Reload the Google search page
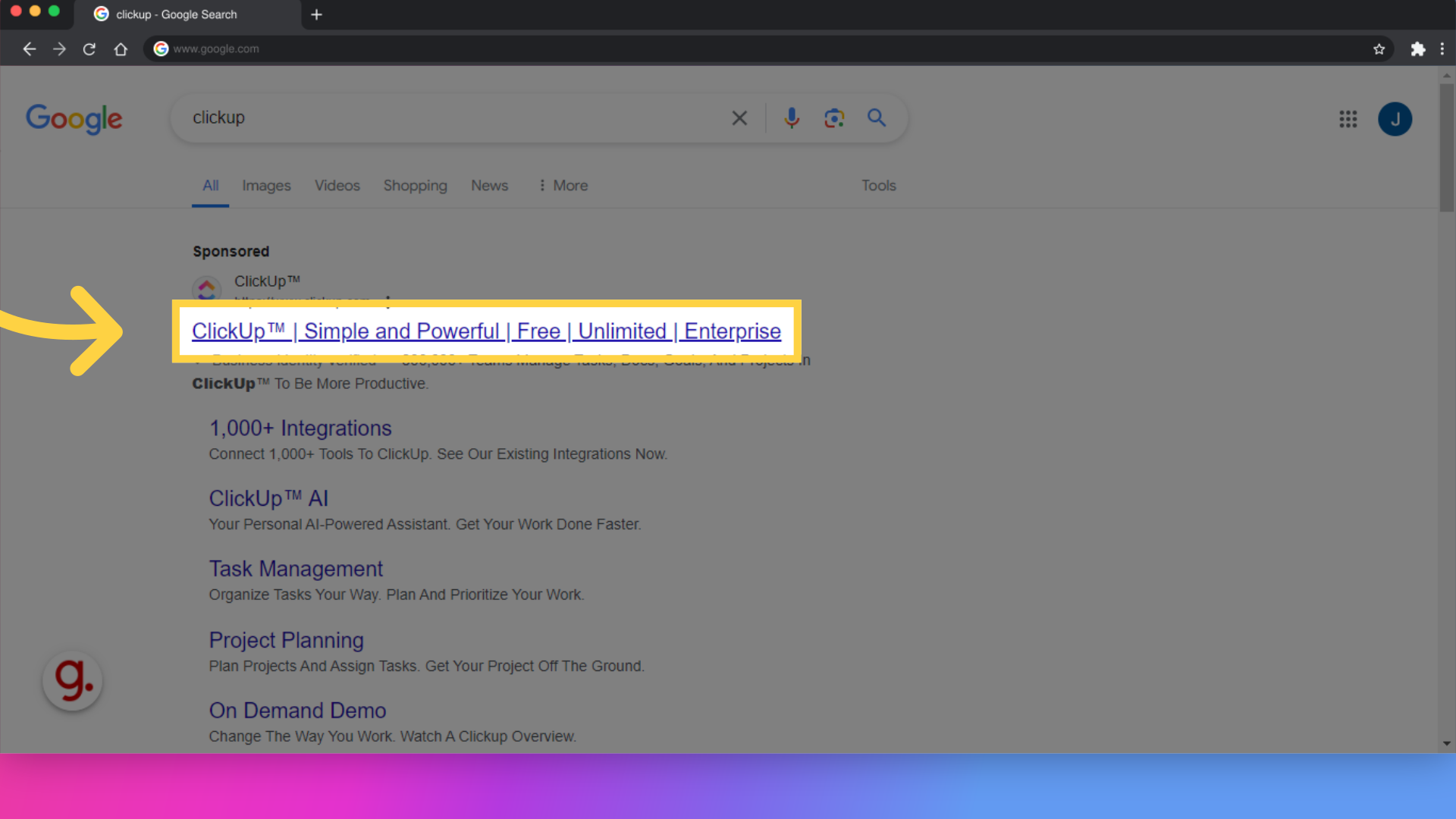Screen dimensions: 1456x819 tap(89, 49)
